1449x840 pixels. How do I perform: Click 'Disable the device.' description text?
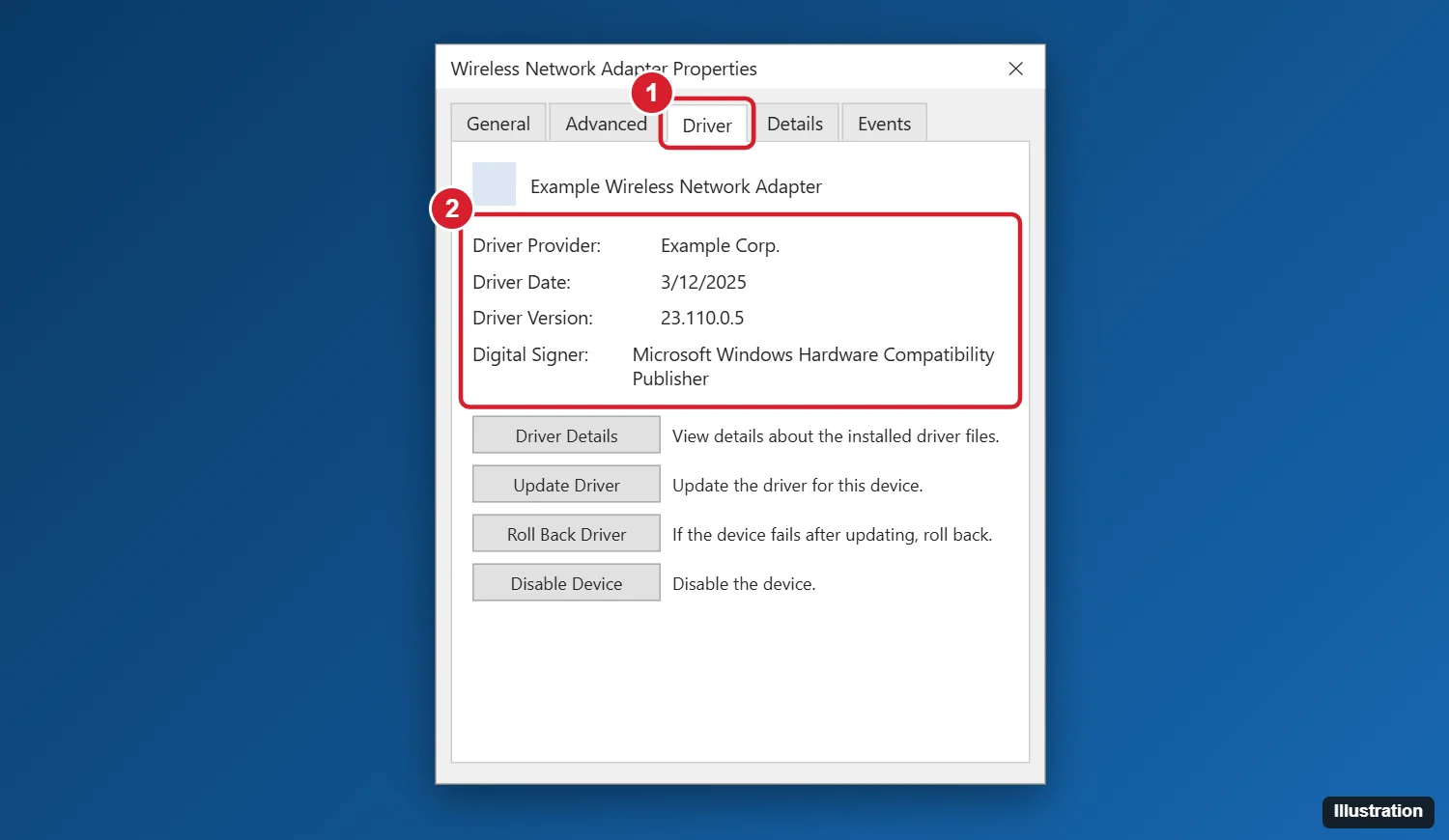point(744,583)
